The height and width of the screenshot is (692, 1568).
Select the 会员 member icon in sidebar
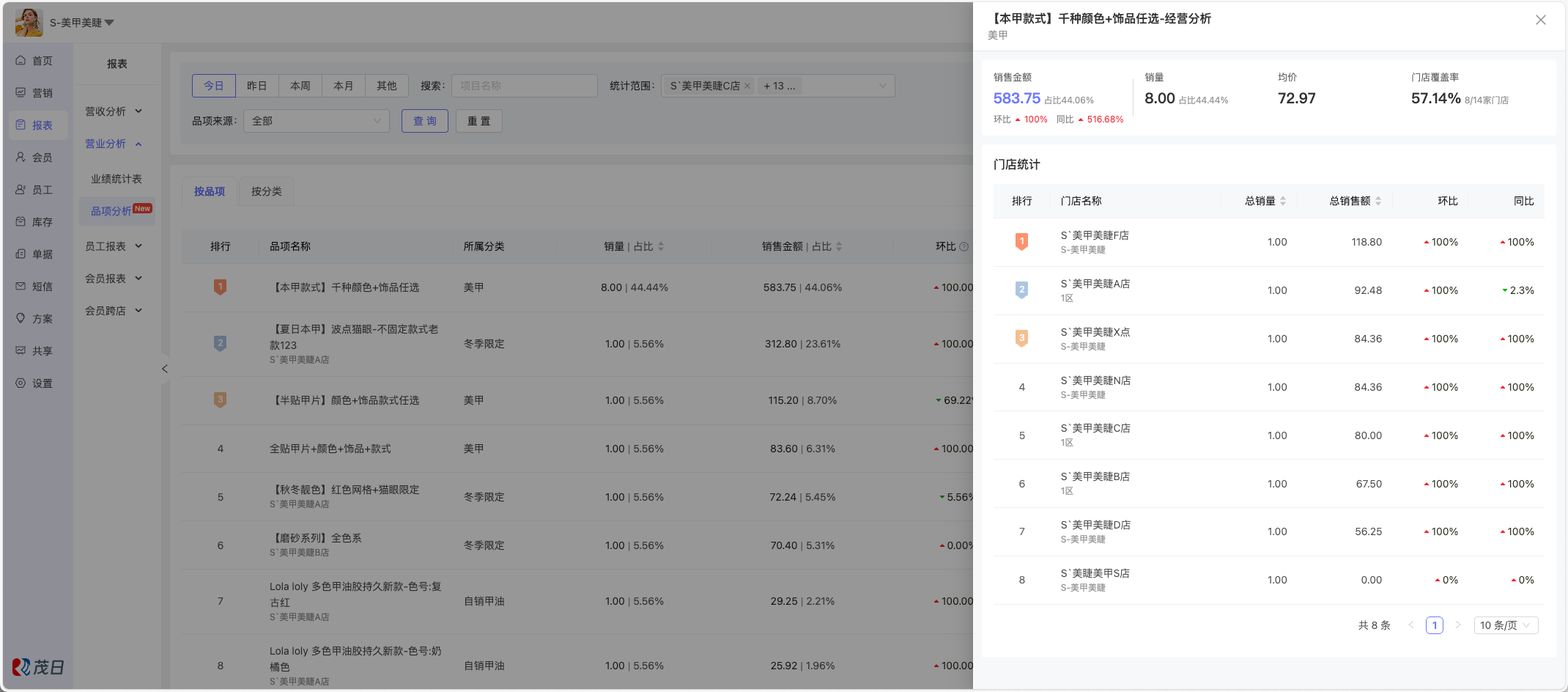coord(21,158)
